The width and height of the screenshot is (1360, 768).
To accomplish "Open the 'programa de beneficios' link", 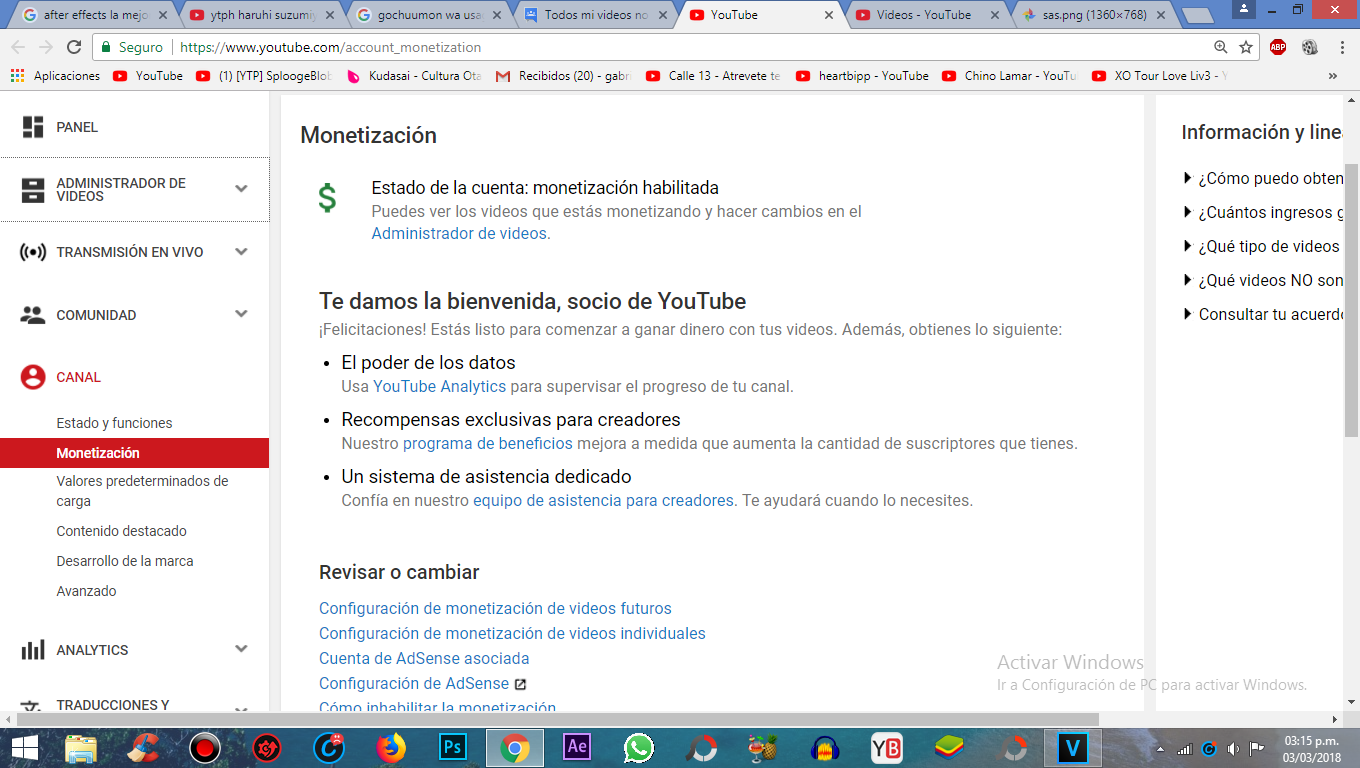I will tap(488, 443).
